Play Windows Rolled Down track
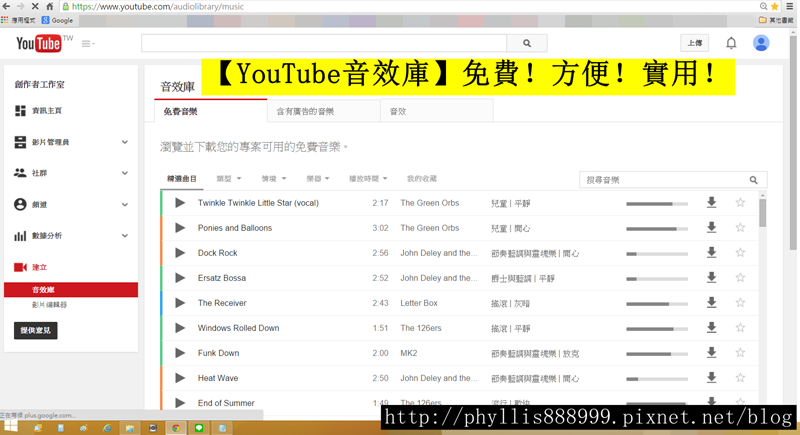The height and width of the screenshot is (435, 800). click(x=180, y=327)
